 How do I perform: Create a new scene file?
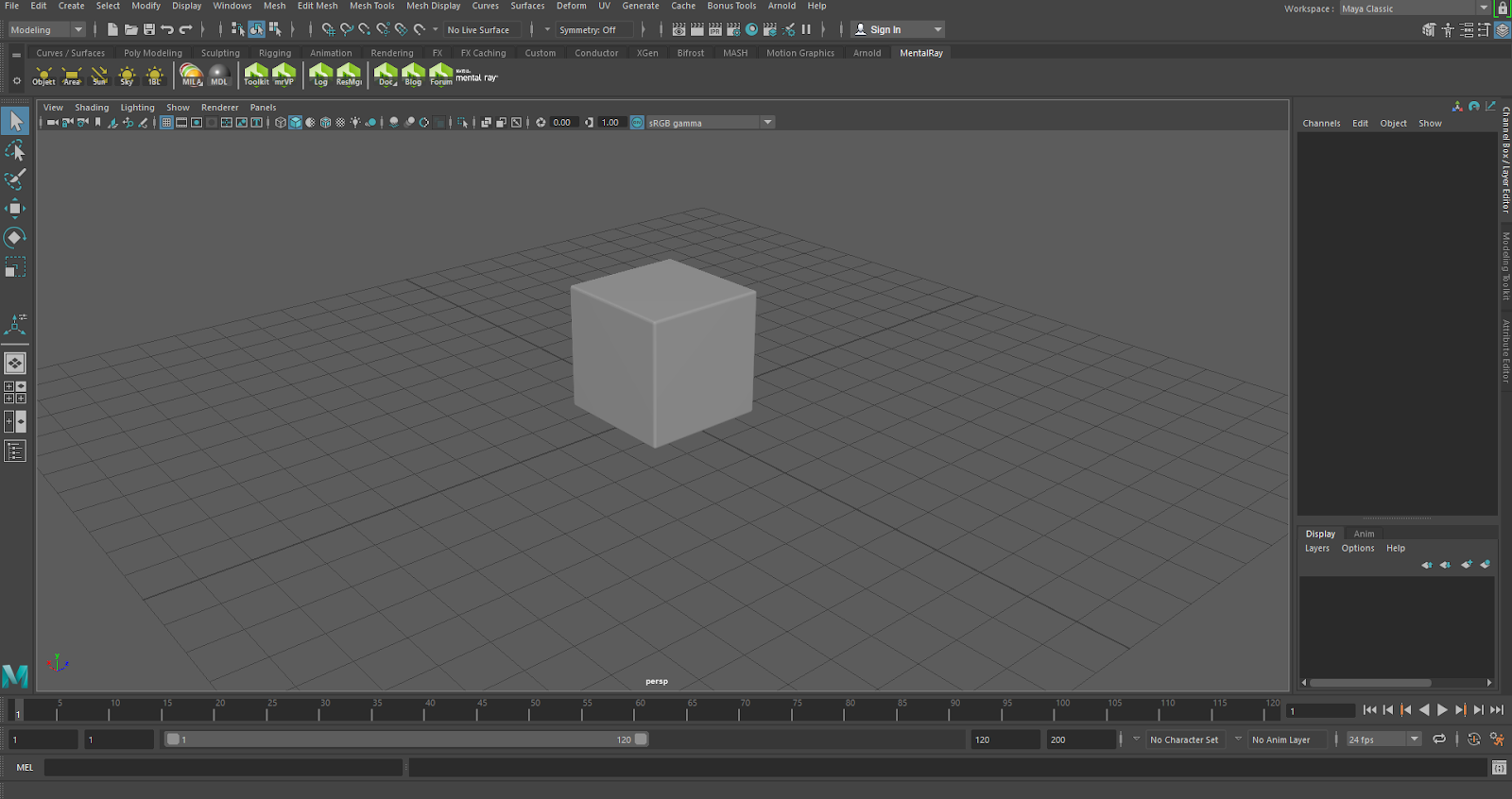[x=112, y=29]
